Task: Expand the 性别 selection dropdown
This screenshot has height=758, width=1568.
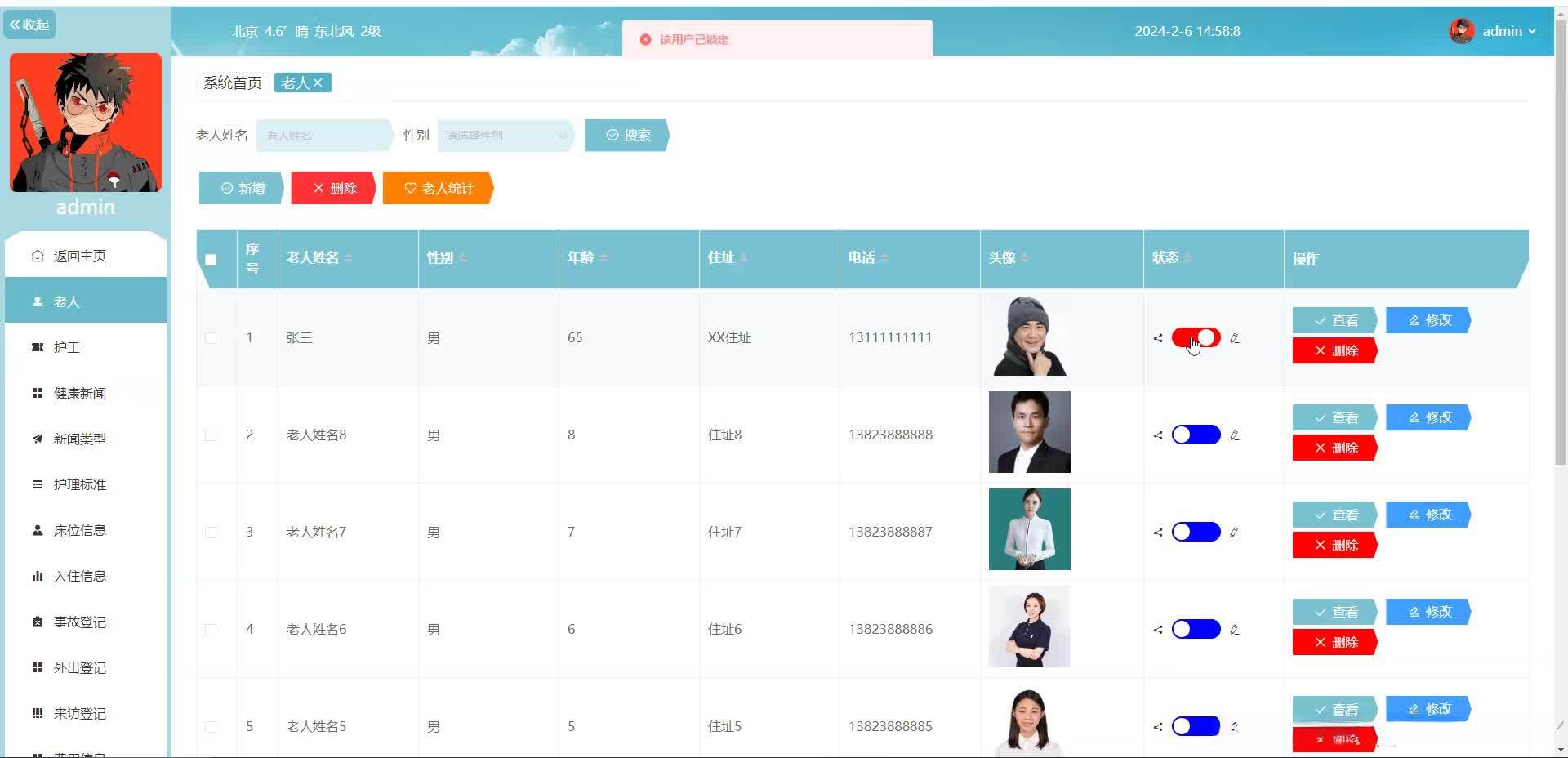Action: [506, 136]
